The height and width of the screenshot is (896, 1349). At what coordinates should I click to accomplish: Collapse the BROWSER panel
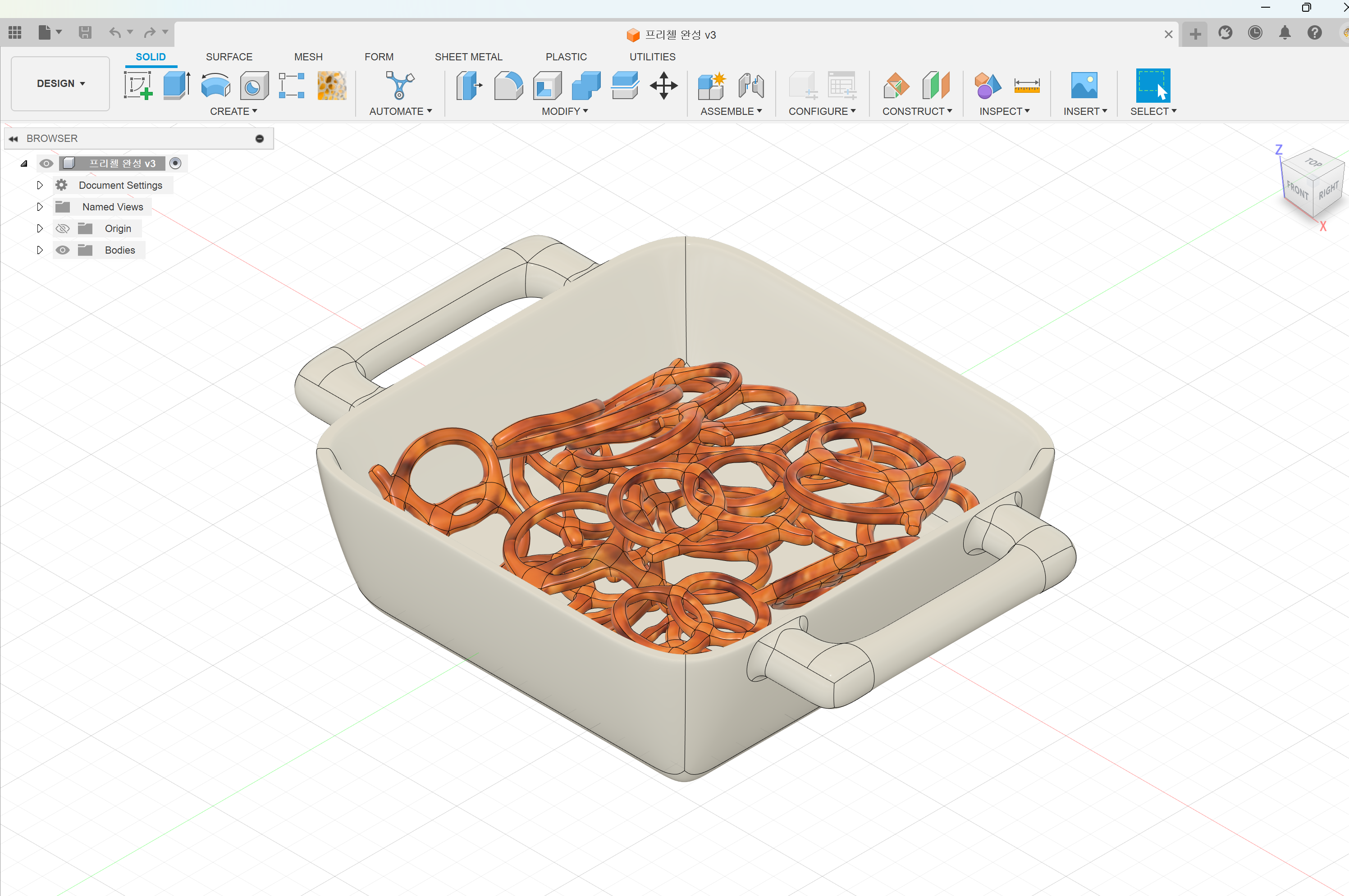13,139
